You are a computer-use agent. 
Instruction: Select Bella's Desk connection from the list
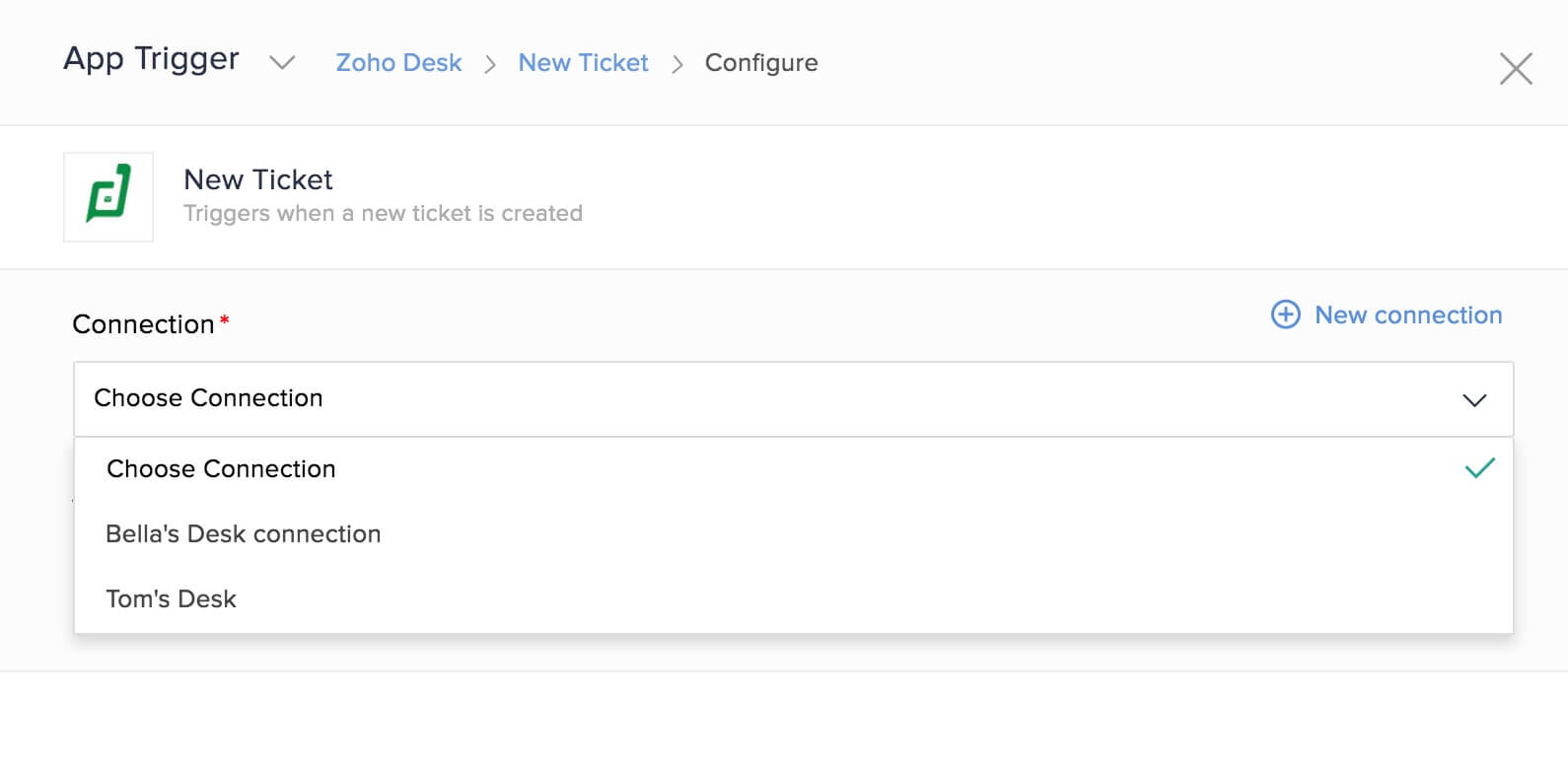pyautogui.click(x=793, y=534)
